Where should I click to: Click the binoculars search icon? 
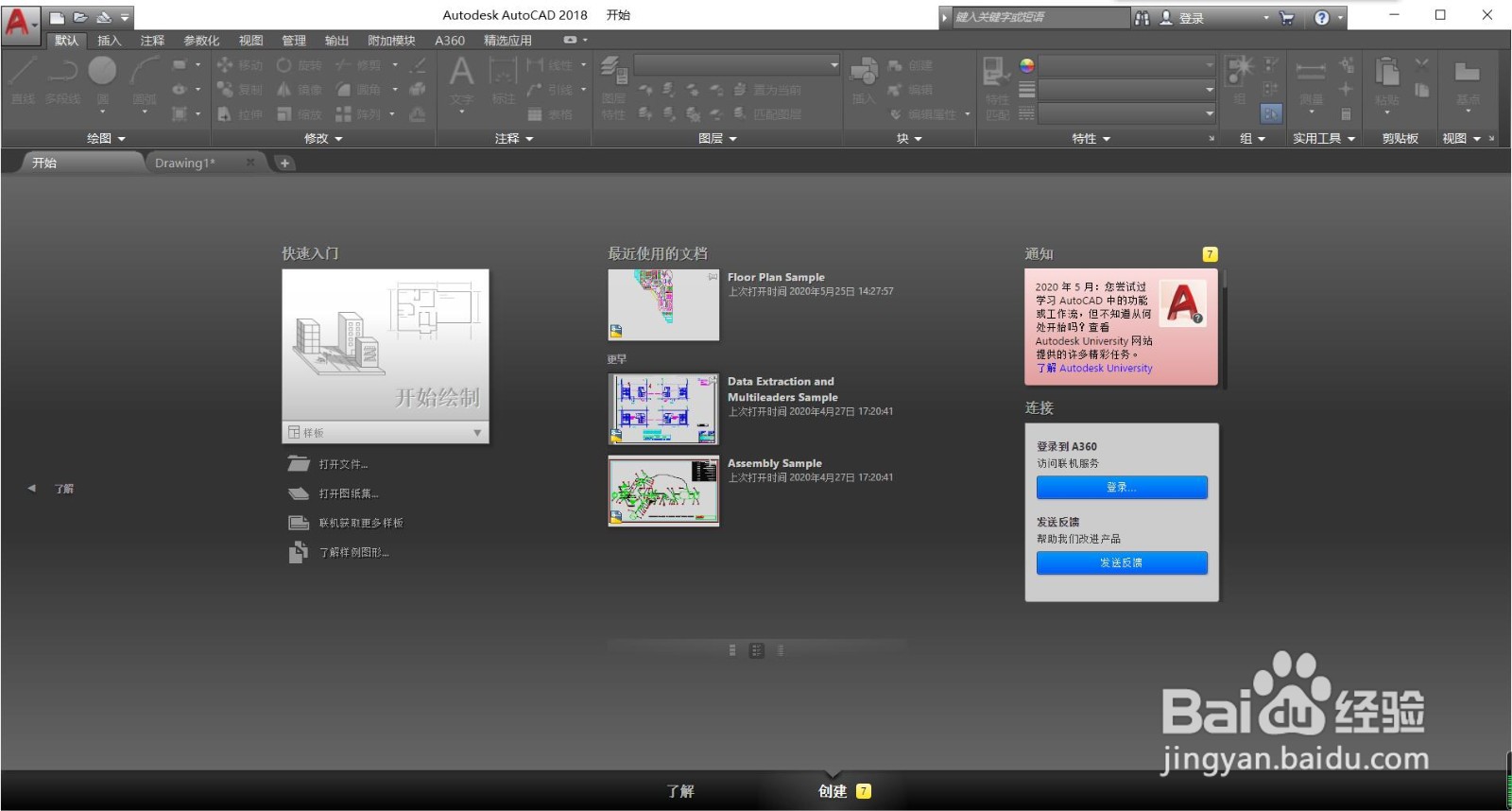(1143, 18)
